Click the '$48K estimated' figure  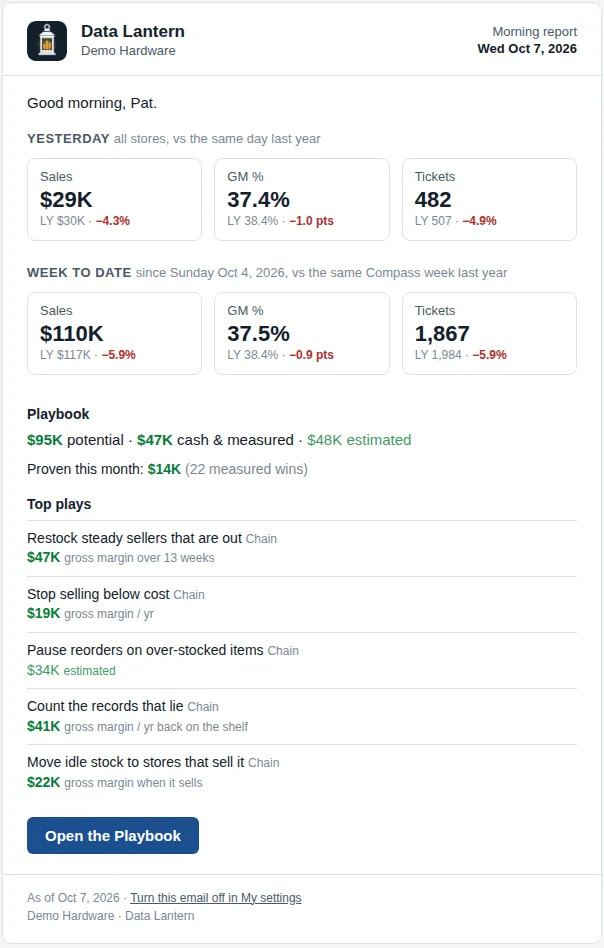(x=359, y=440)
